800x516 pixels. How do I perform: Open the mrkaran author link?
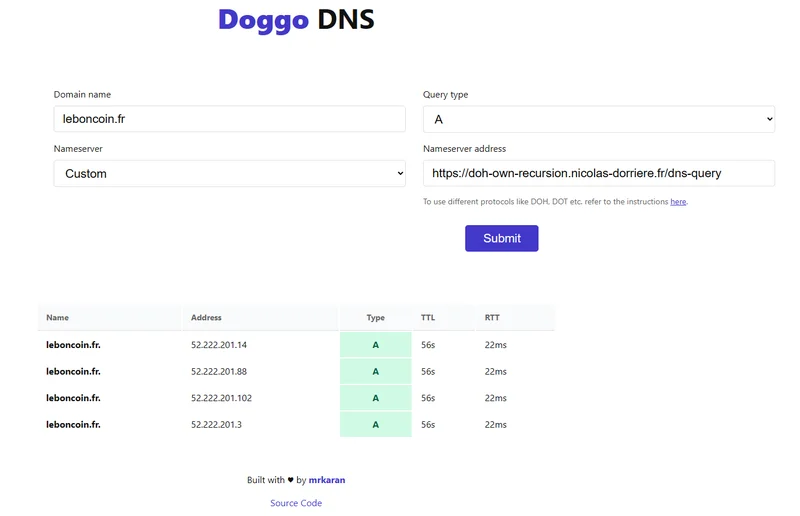pos(327,480)
